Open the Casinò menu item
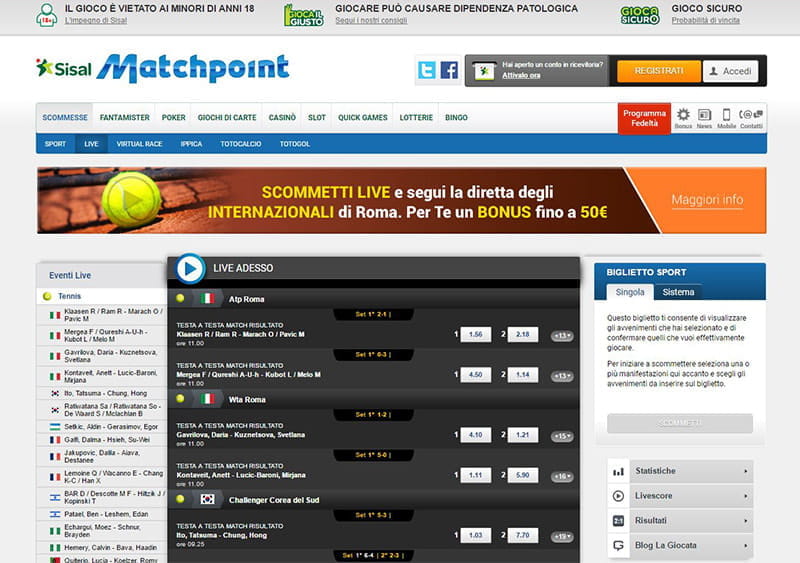This screenshot has width=800, height=563. 282,117
